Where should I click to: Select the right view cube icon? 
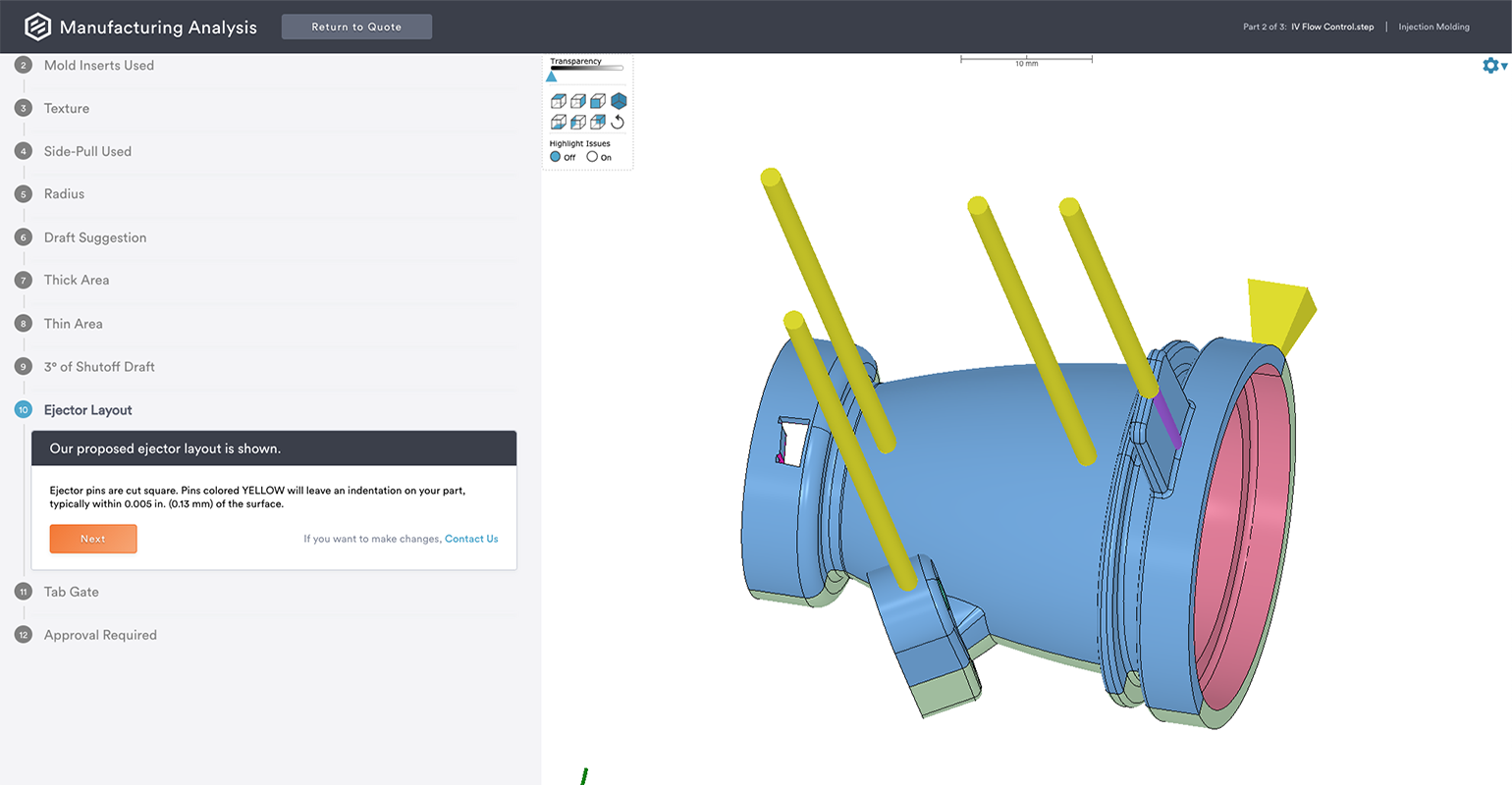578,101
